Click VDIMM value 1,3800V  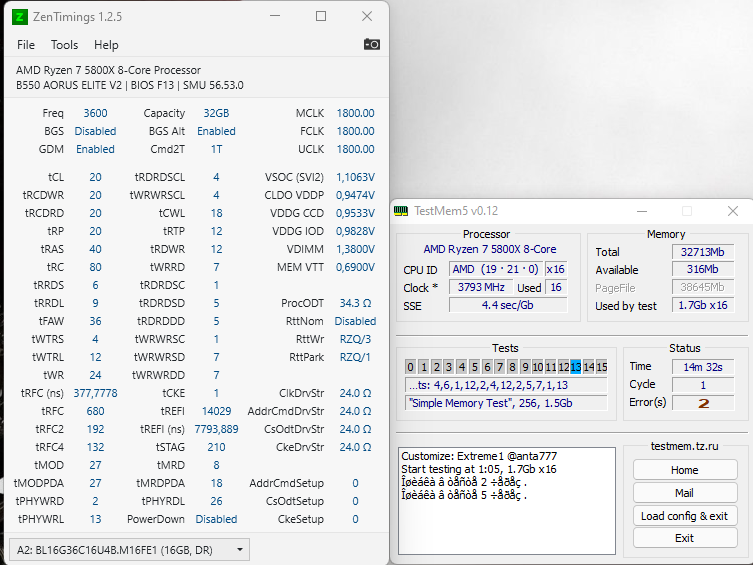point(355,249)
